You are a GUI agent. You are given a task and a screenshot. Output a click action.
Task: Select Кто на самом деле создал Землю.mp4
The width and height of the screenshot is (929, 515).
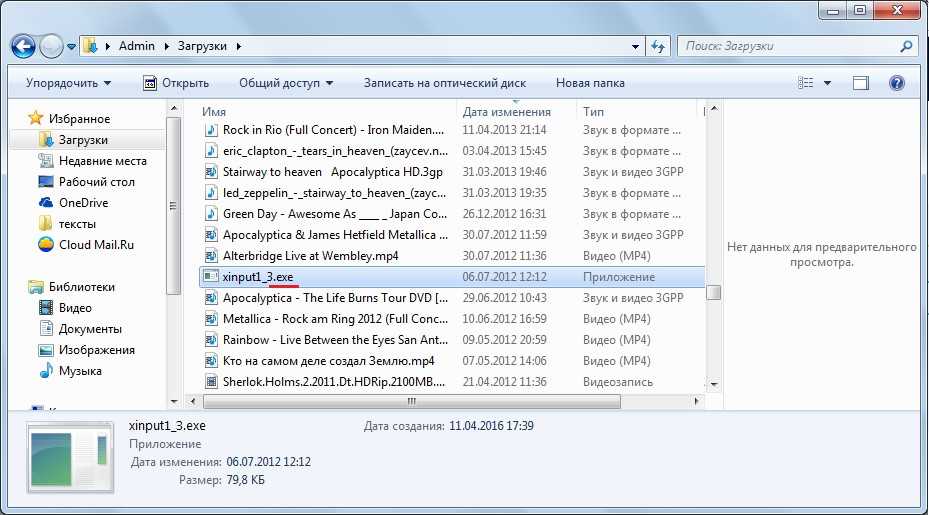tap(328, 361)
